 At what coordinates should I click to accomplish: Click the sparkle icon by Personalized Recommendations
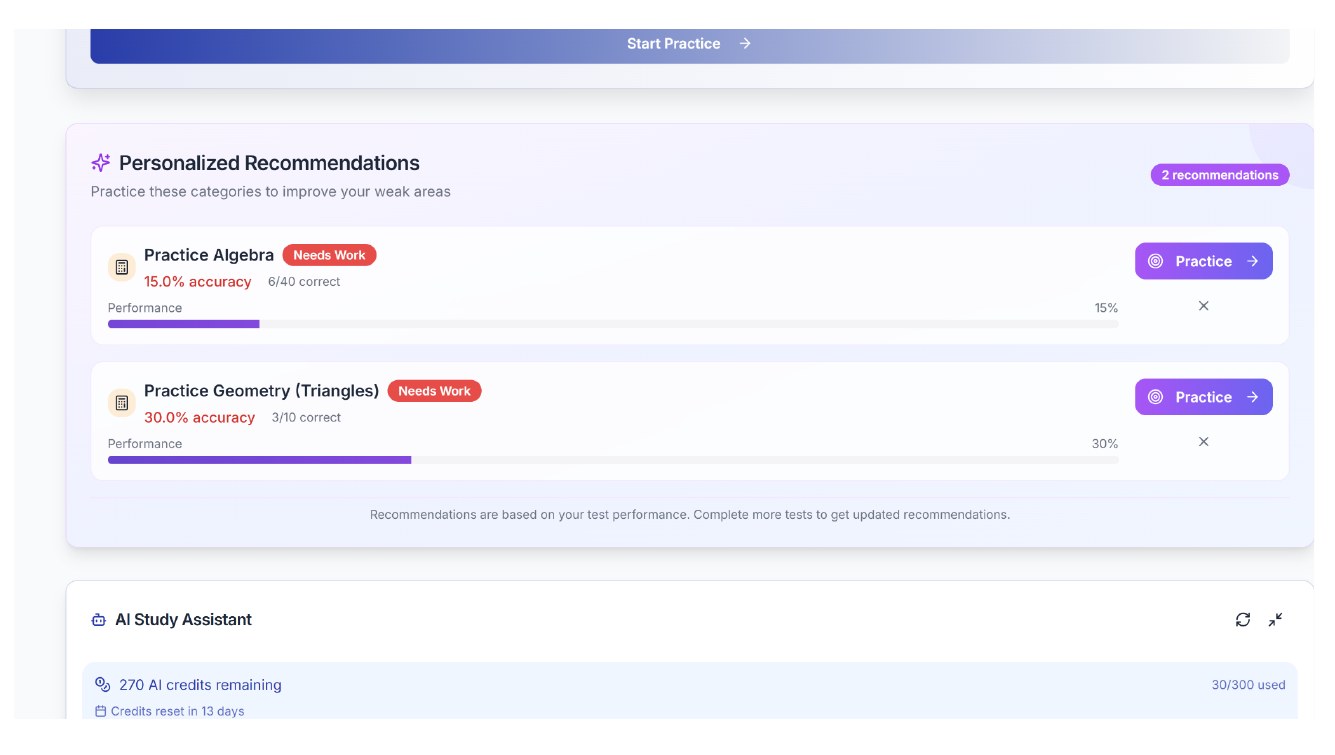tap(100, 163)
